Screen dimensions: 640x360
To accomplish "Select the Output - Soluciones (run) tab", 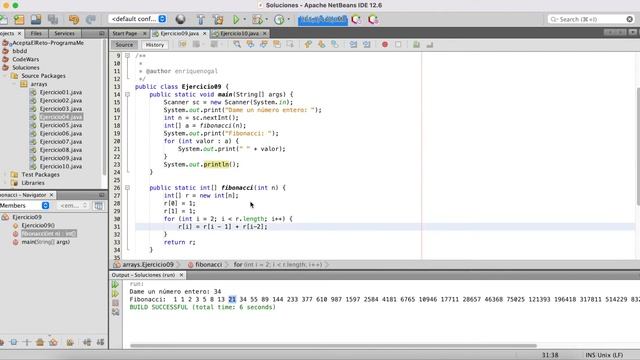I will (144, 275).
